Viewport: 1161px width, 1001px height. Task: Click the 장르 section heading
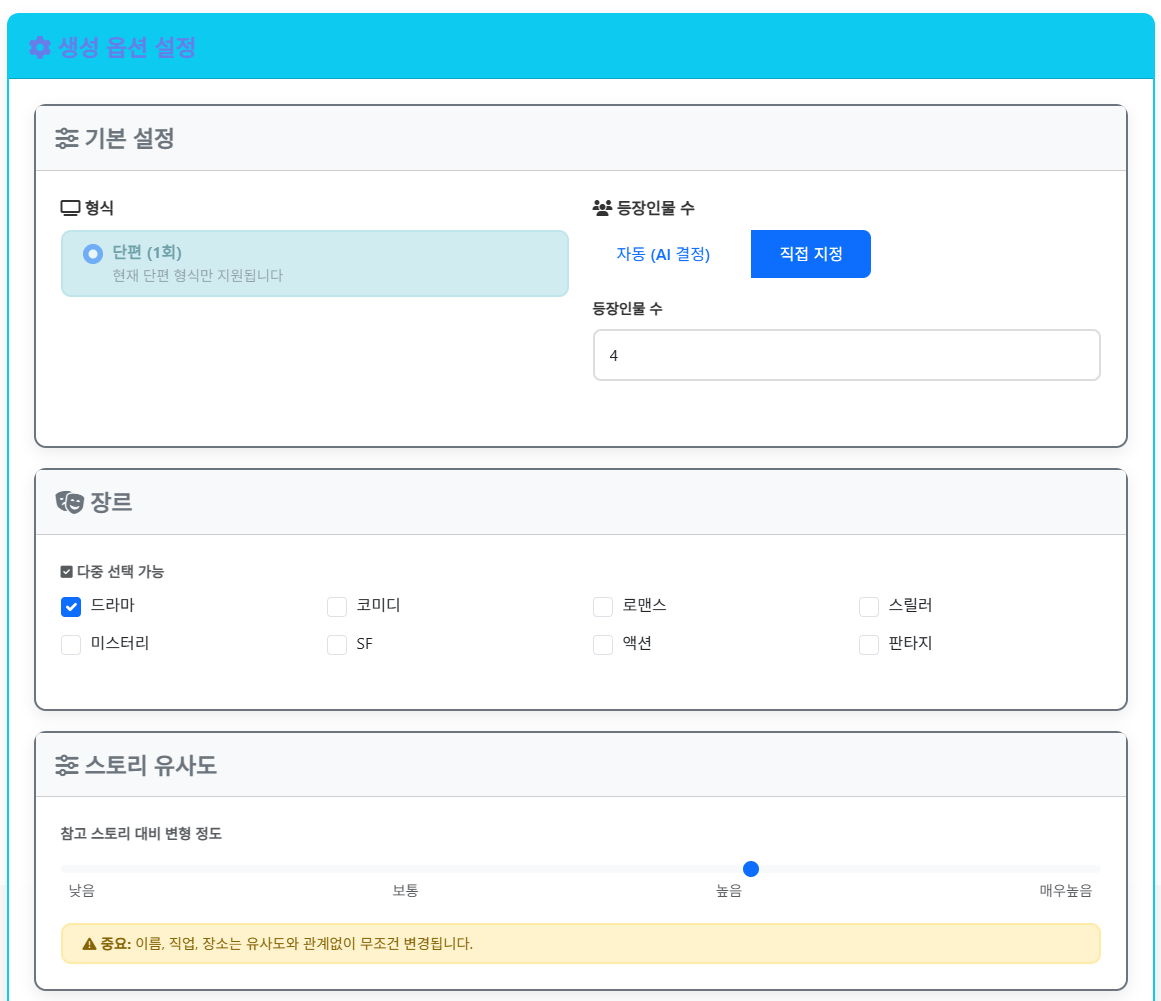point(111,502)
